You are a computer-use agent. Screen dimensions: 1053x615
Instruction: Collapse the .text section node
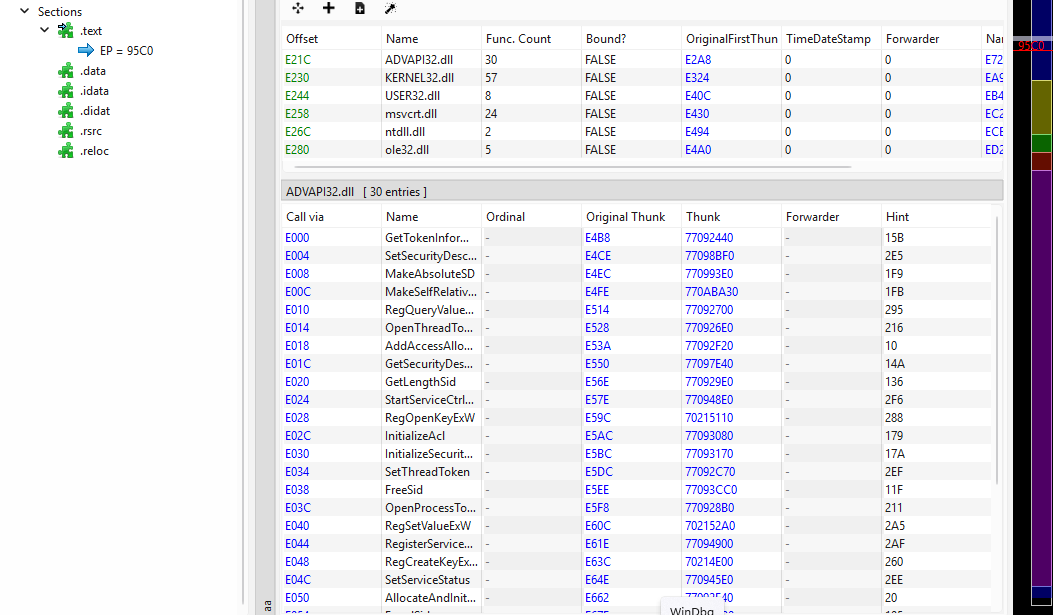[x=44, y=30]
